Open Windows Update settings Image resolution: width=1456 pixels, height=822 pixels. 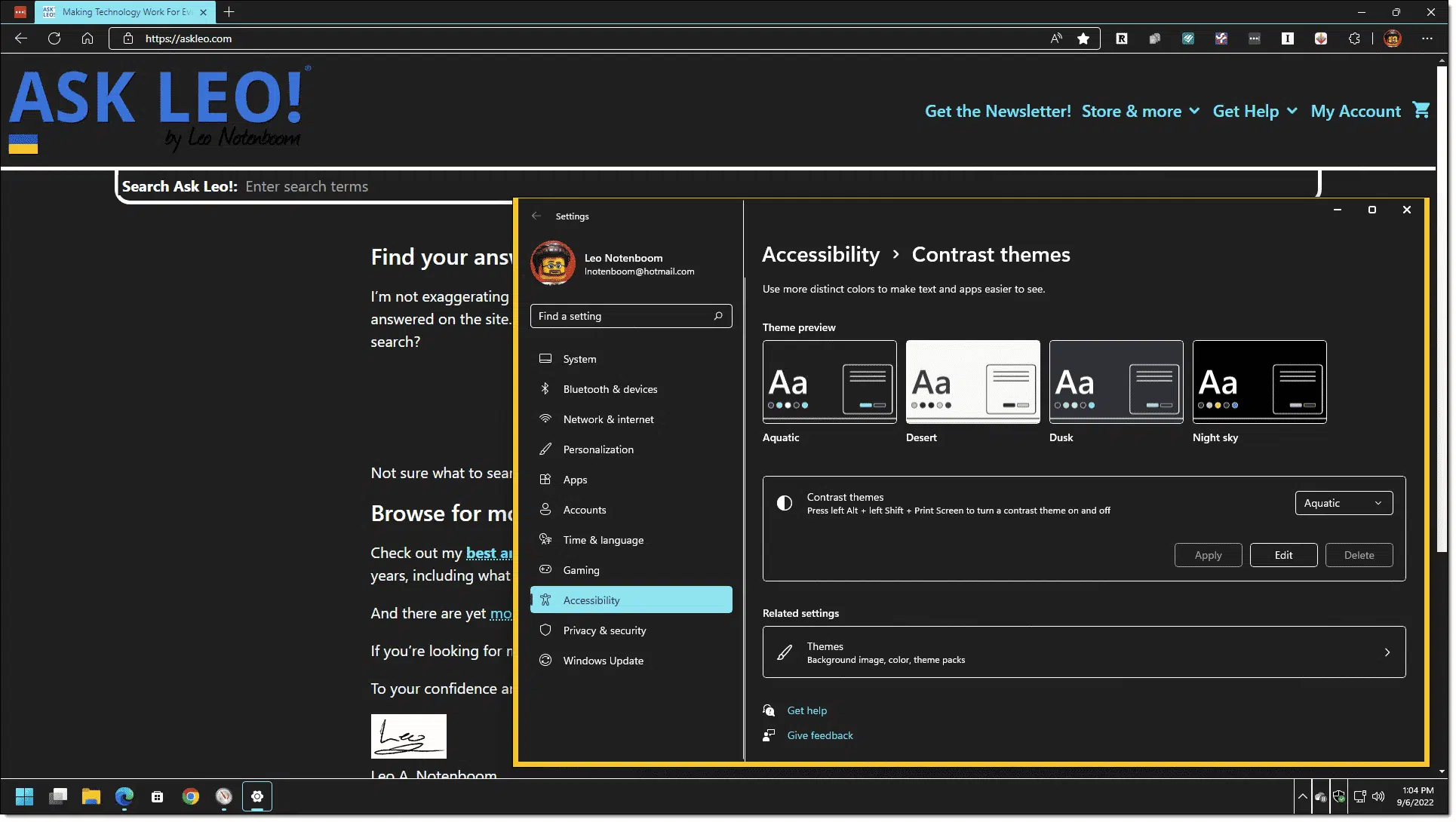pyautogui.click(x=631, y=661)
